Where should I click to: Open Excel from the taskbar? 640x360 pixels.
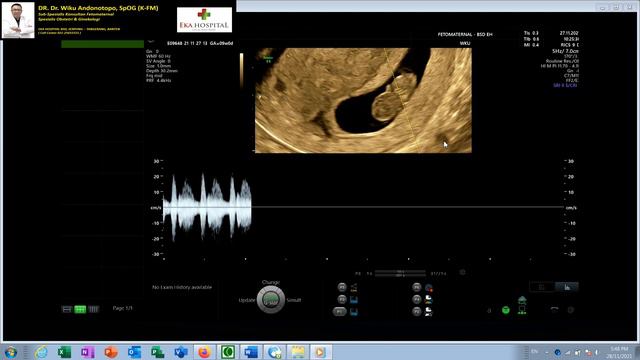point(64,352)
